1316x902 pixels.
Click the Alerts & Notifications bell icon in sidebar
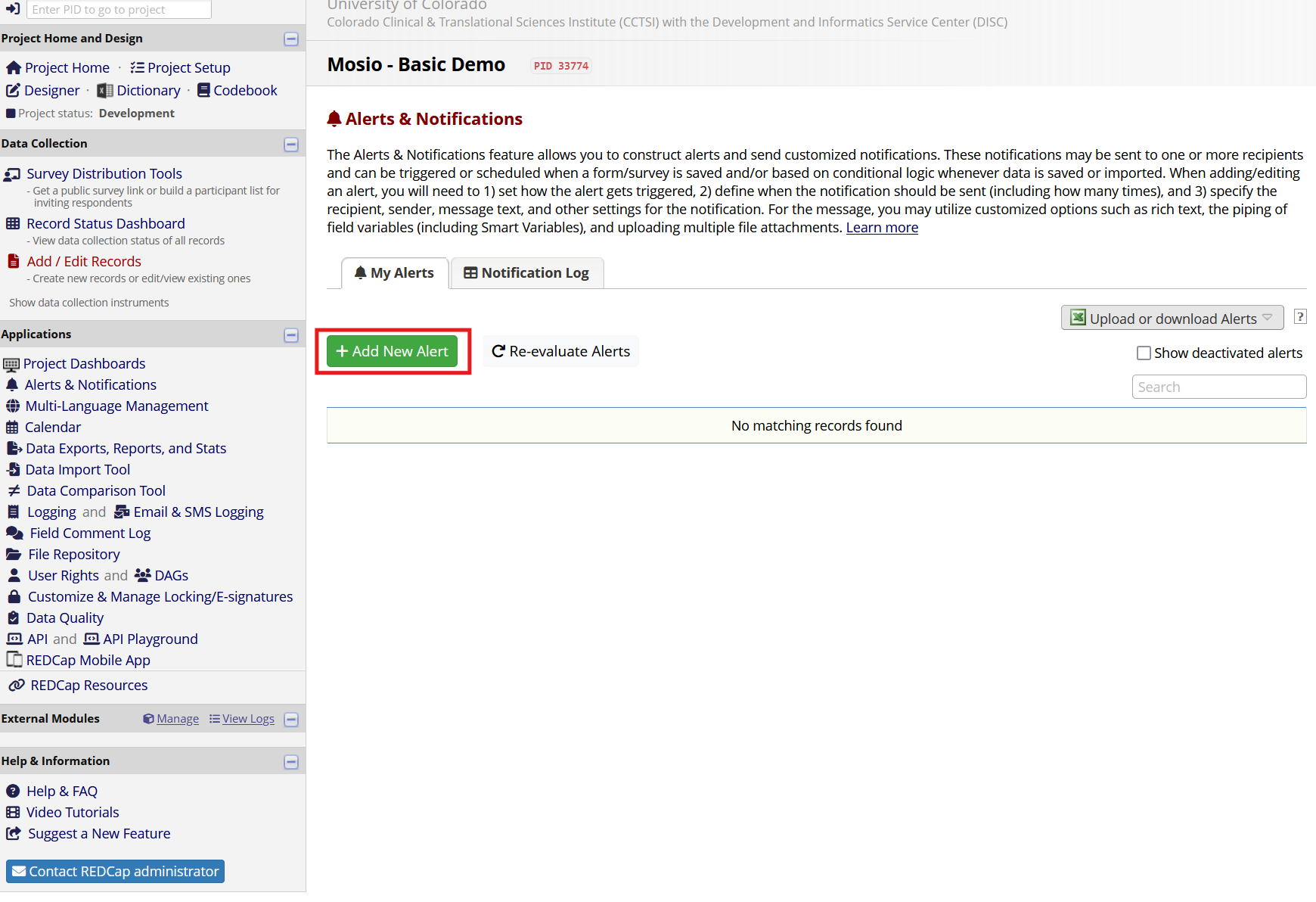pos(12,384)
